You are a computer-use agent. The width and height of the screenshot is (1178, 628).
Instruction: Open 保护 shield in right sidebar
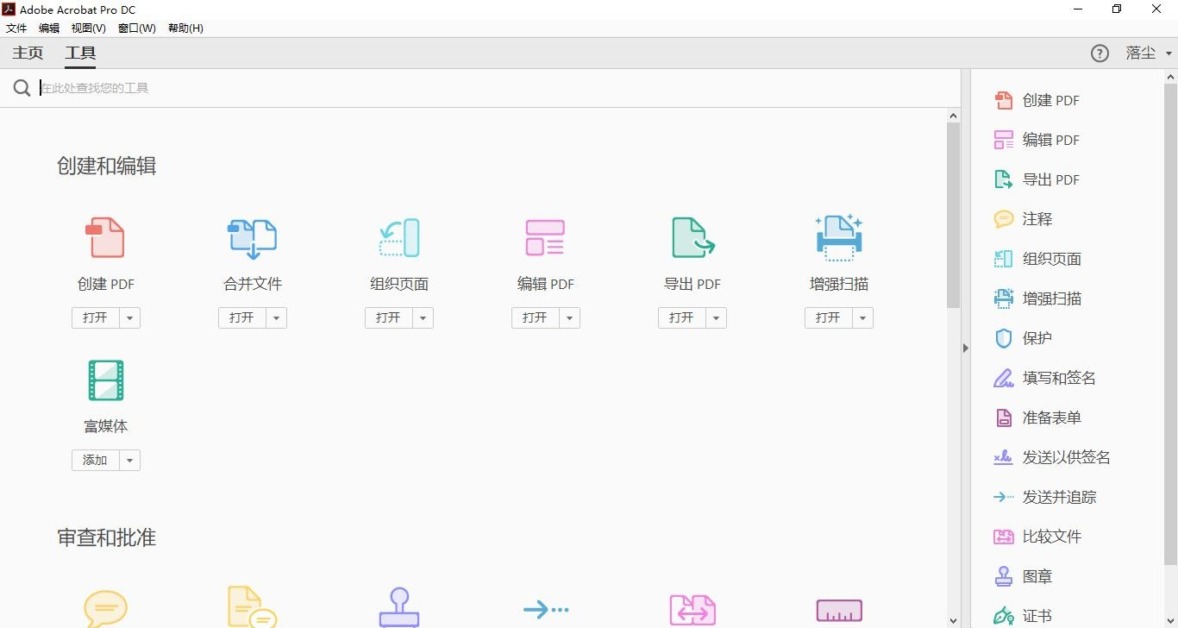pos(1022,338)
